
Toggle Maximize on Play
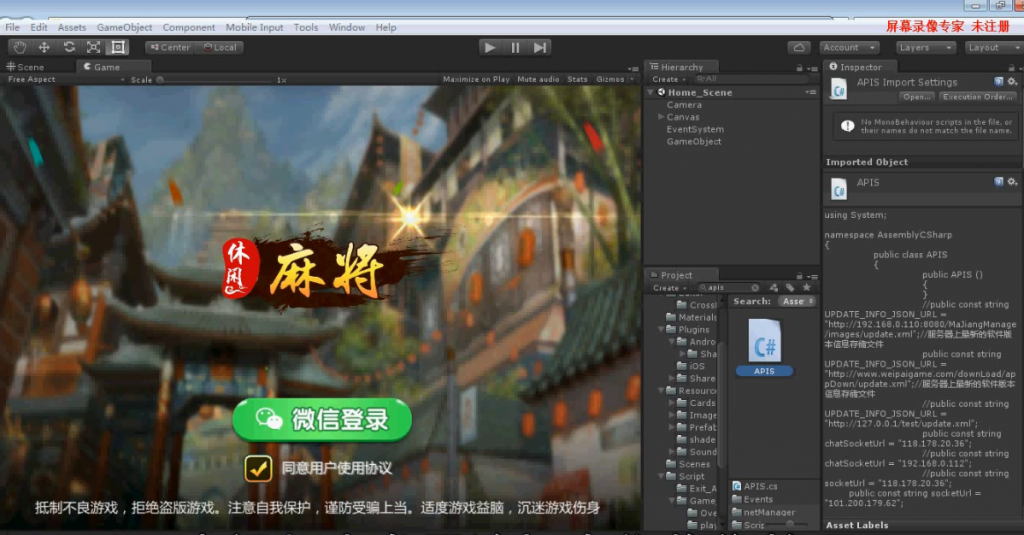point(476,79)
